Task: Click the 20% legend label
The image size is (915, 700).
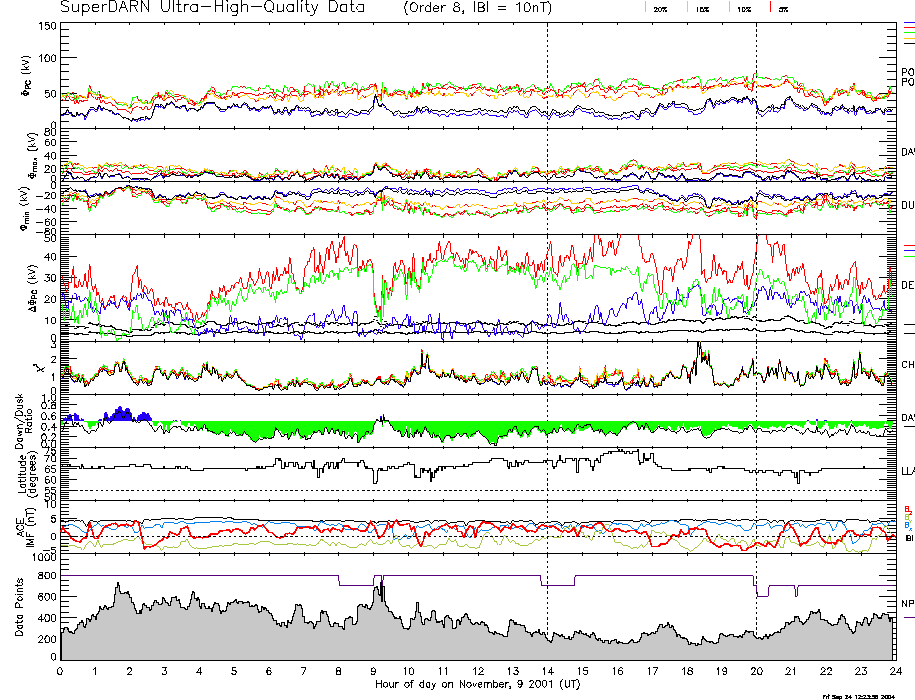Action: [x=661, y=9]
